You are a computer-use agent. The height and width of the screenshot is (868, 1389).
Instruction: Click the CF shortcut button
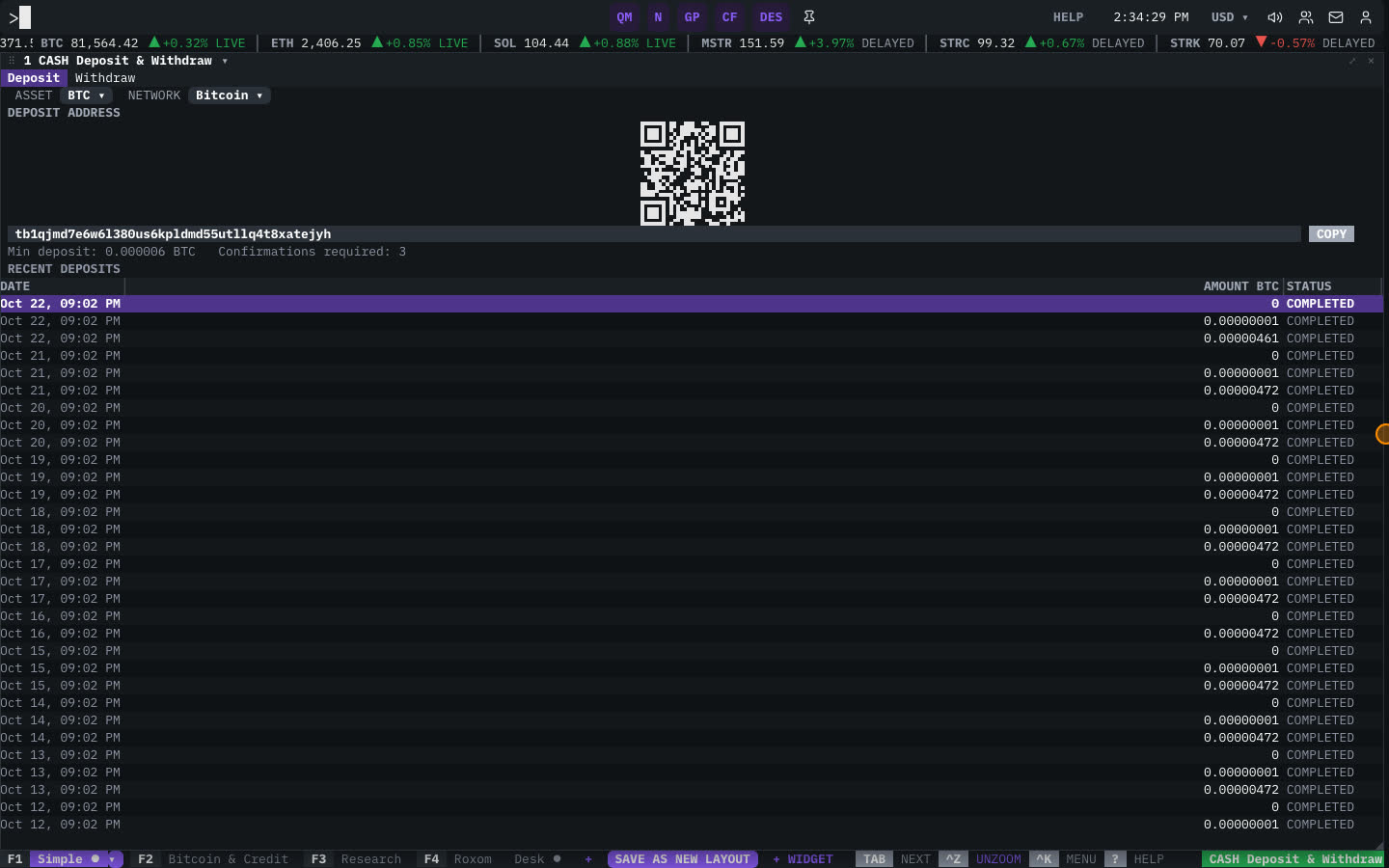tap(729, 17)
